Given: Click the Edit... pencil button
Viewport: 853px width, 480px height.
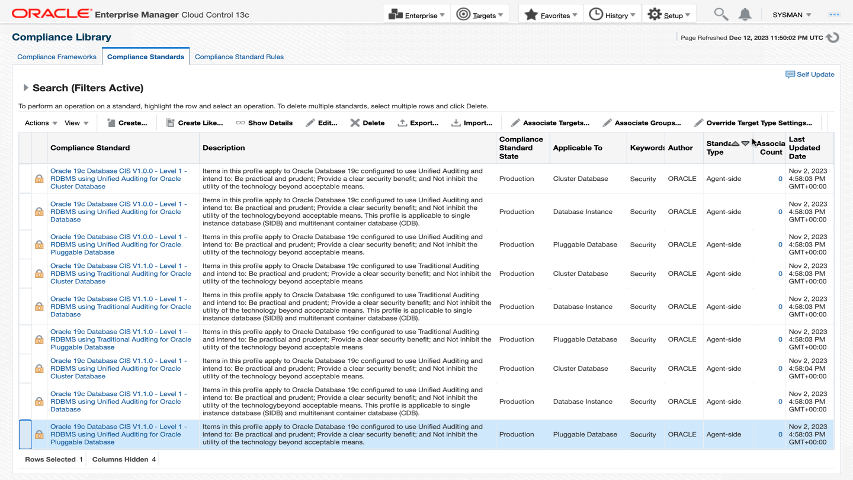Looking at the screenshot, I should pyautogui.click(x=322, y=123).
